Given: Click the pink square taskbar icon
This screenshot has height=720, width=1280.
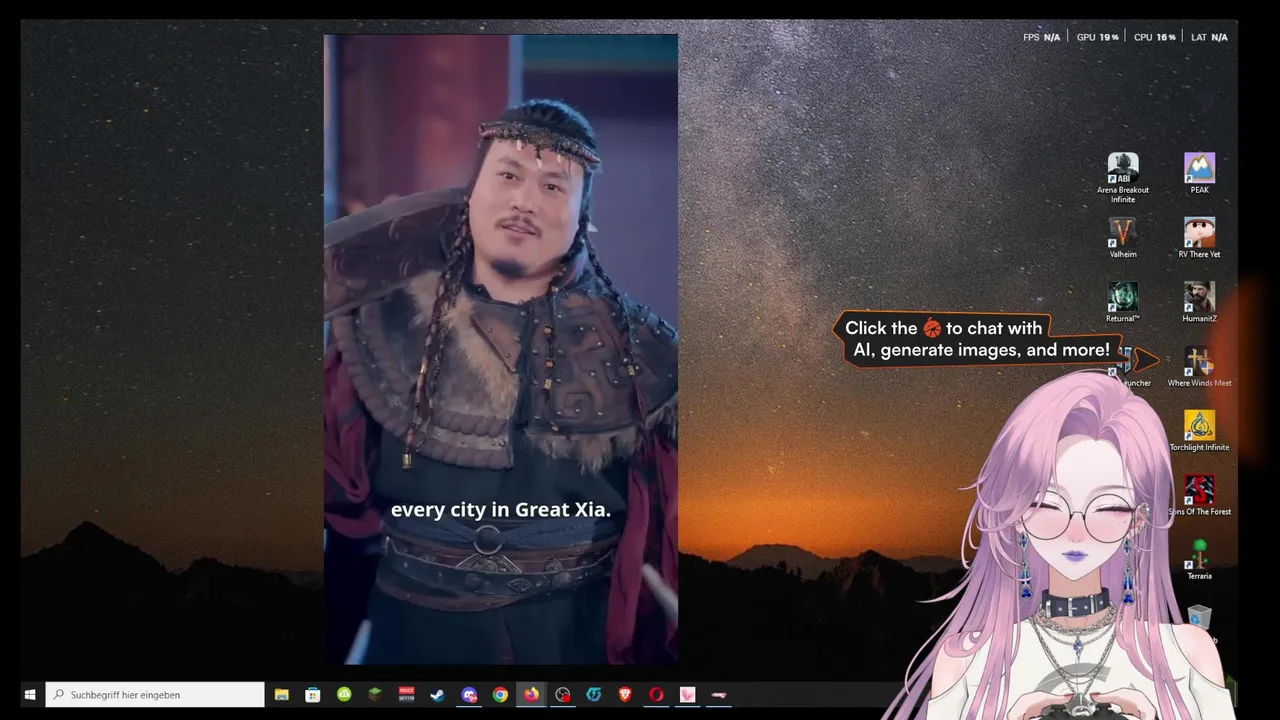Looking at the screenshot, I should pos(687,694).
